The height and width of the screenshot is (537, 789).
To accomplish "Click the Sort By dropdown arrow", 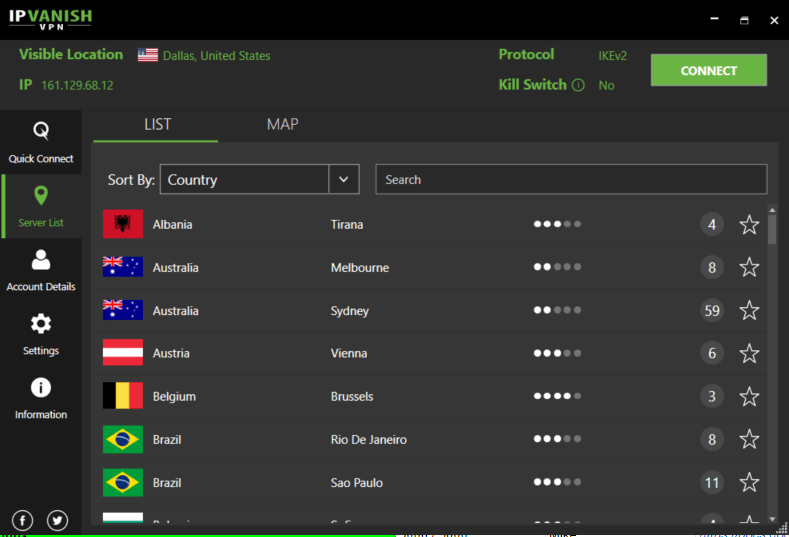I will (344, 179).
